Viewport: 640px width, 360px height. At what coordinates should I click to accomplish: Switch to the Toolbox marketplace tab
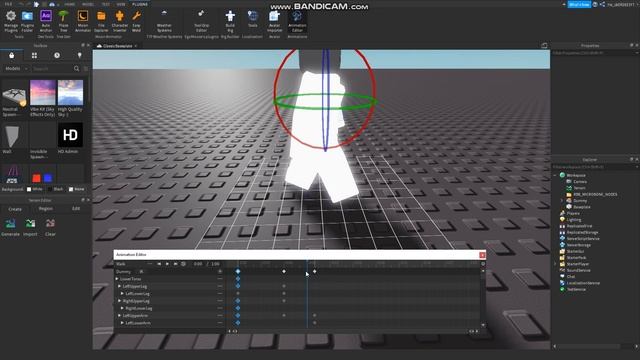pos(11,56)
